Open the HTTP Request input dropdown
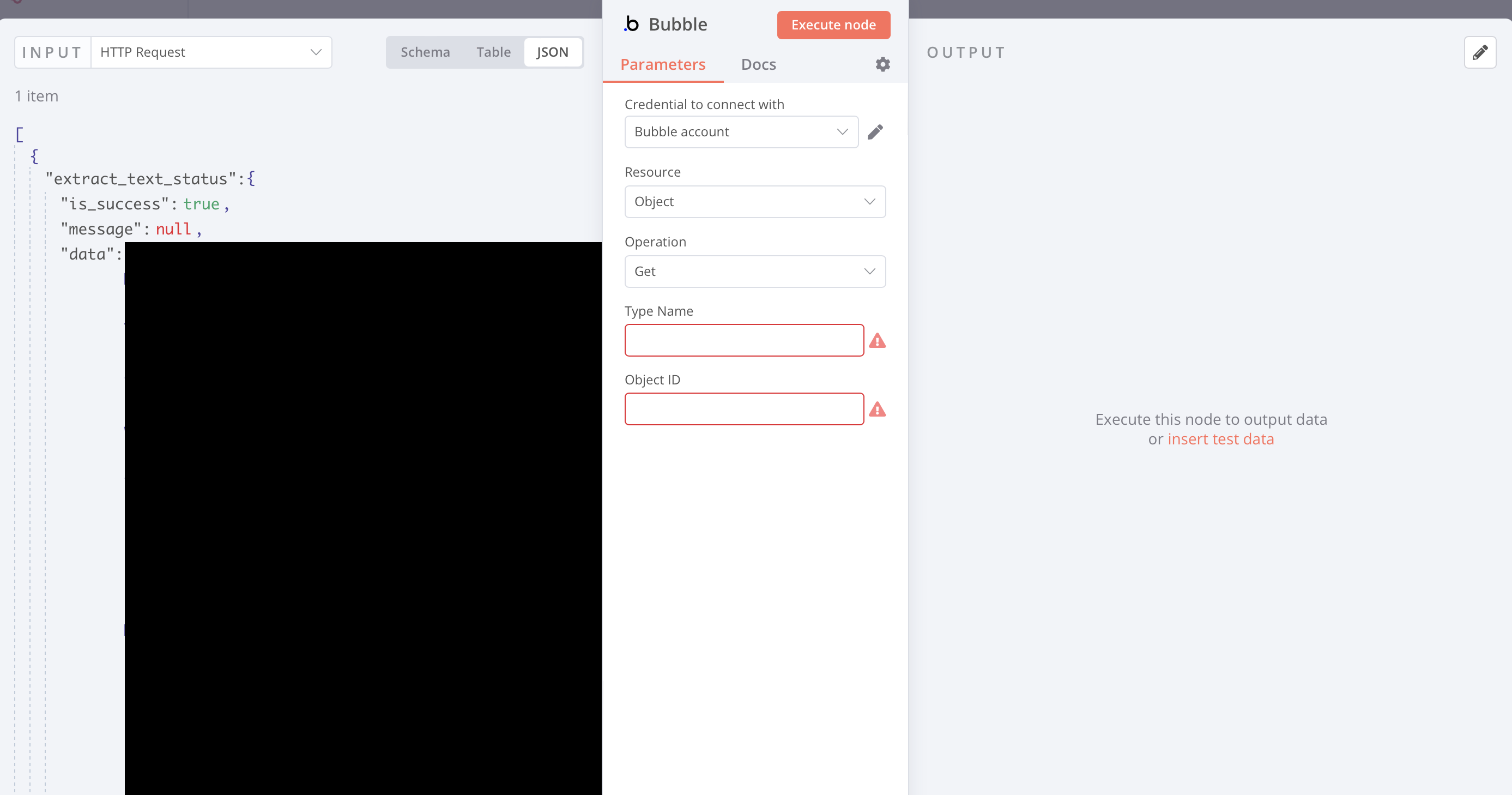The height and width of the screenshot is (795, 1512). [211, 52]
